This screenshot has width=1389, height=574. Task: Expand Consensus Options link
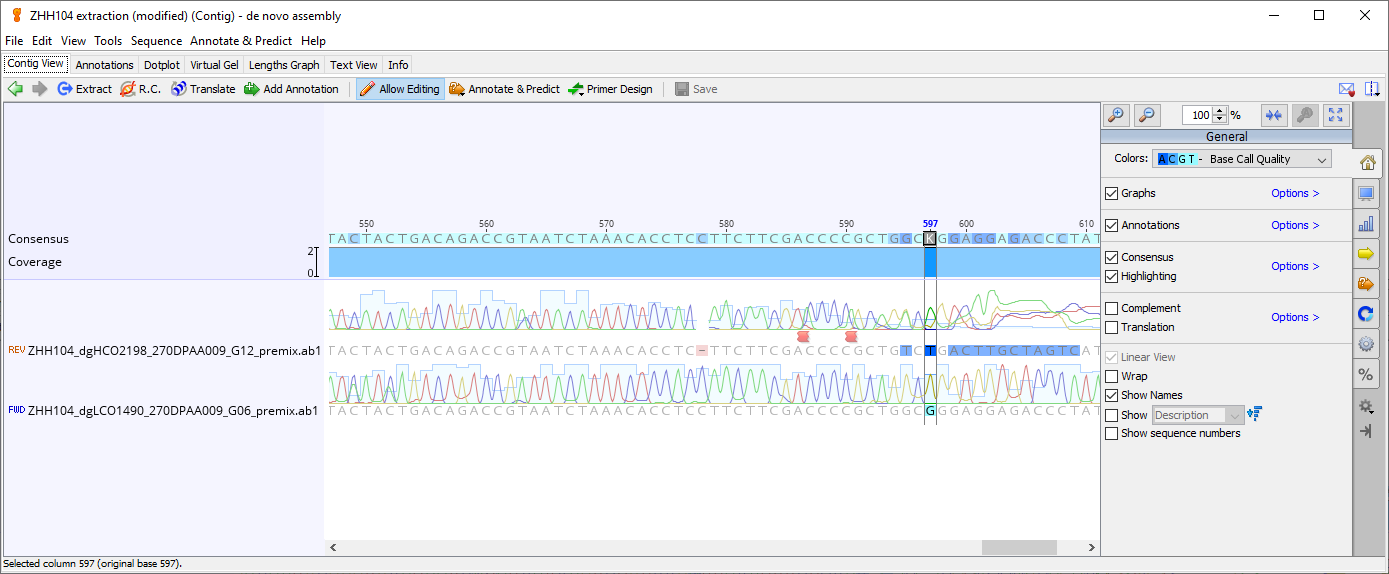(x=1295, y=266)
